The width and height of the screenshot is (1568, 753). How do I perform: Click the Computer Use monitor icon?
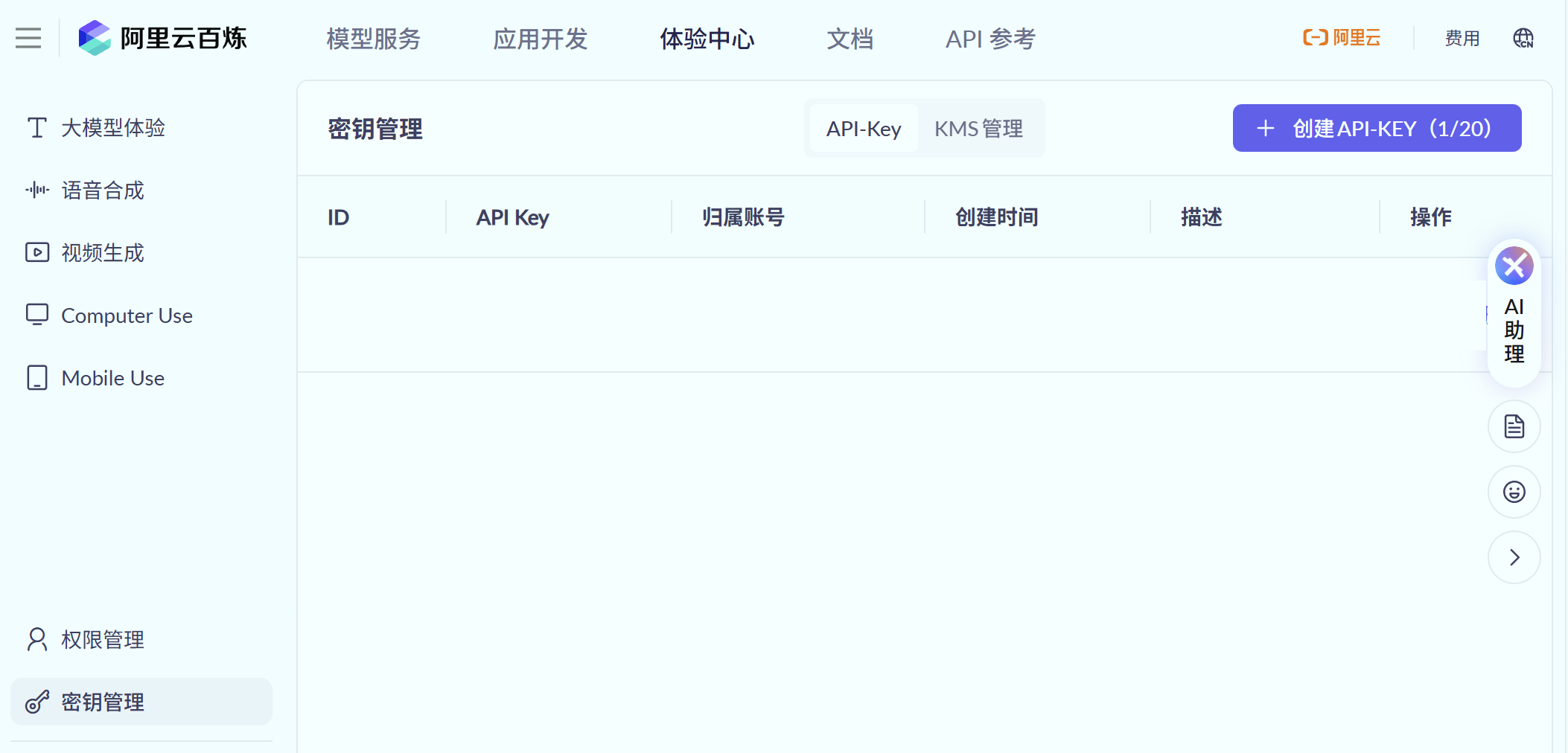click(37, 315)
